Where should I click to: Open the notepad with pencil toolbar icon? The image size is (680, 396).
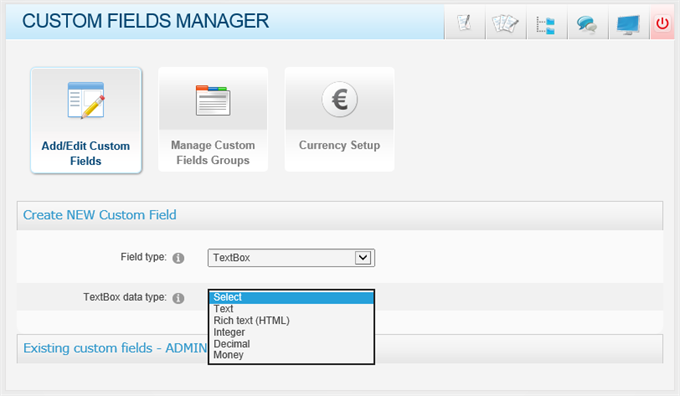click(464, 23)
